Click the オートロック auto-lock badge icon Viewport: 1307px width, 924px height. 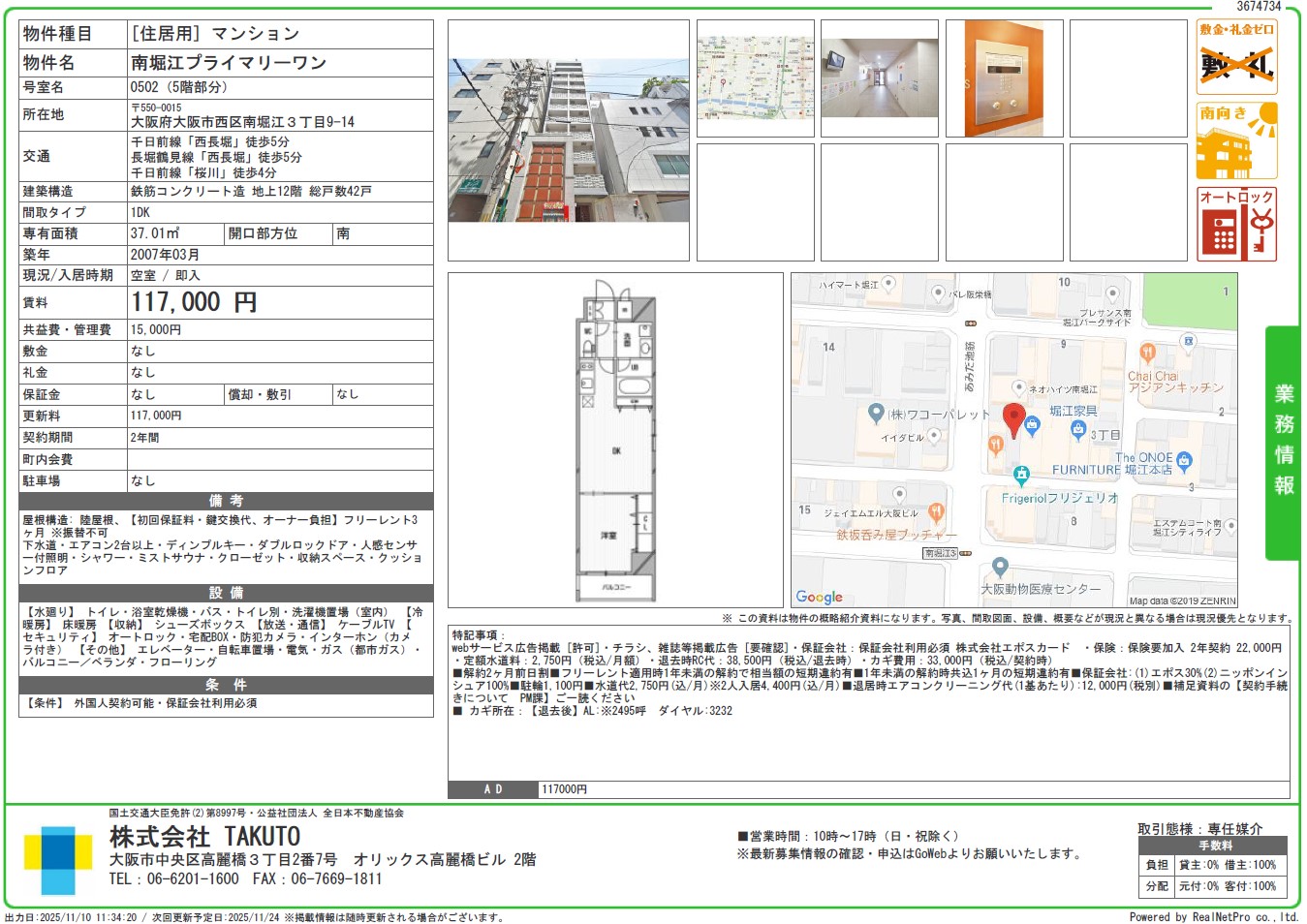[x=1236, y=225]
